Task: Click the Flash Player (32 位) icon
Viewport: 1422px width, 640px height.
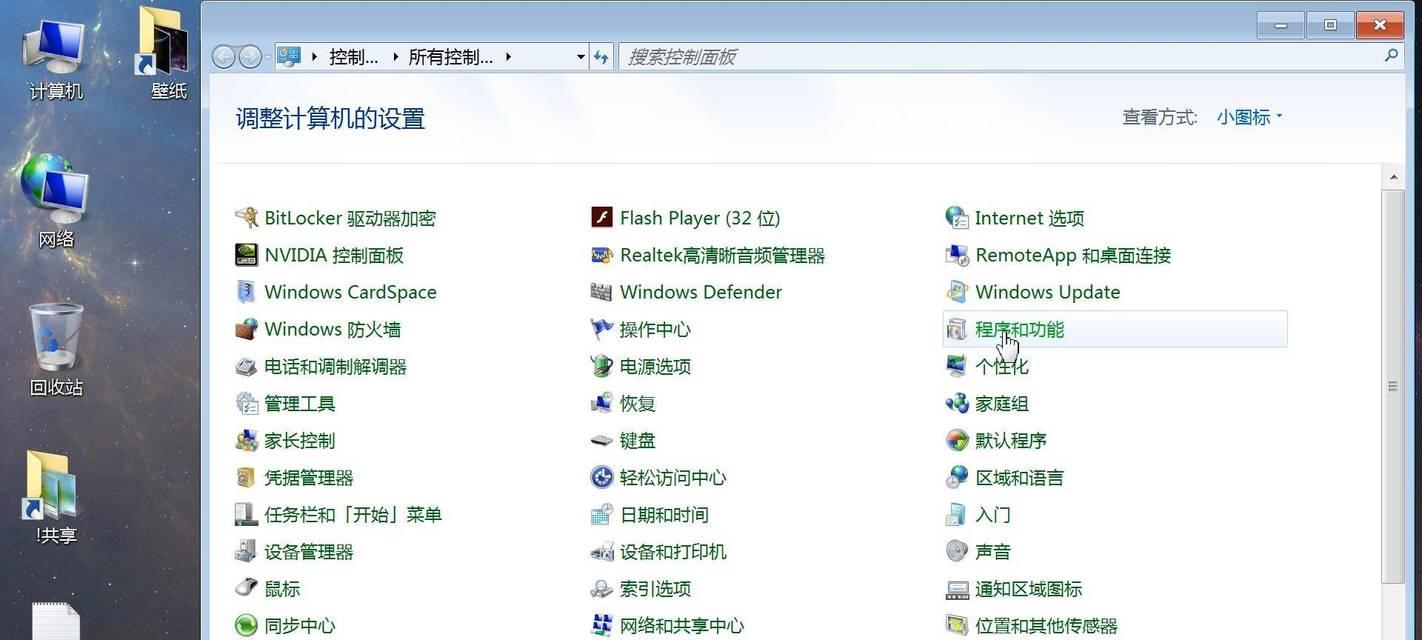Action: 601,218
